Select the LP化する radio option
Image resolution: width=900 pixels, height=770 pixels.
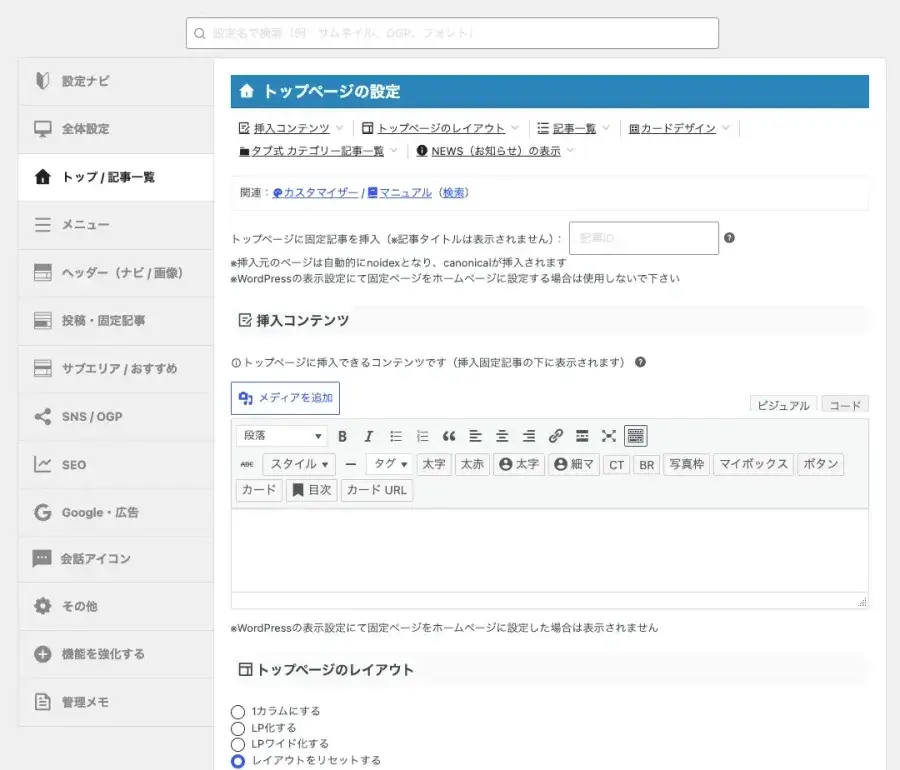[x=238, y=729]
